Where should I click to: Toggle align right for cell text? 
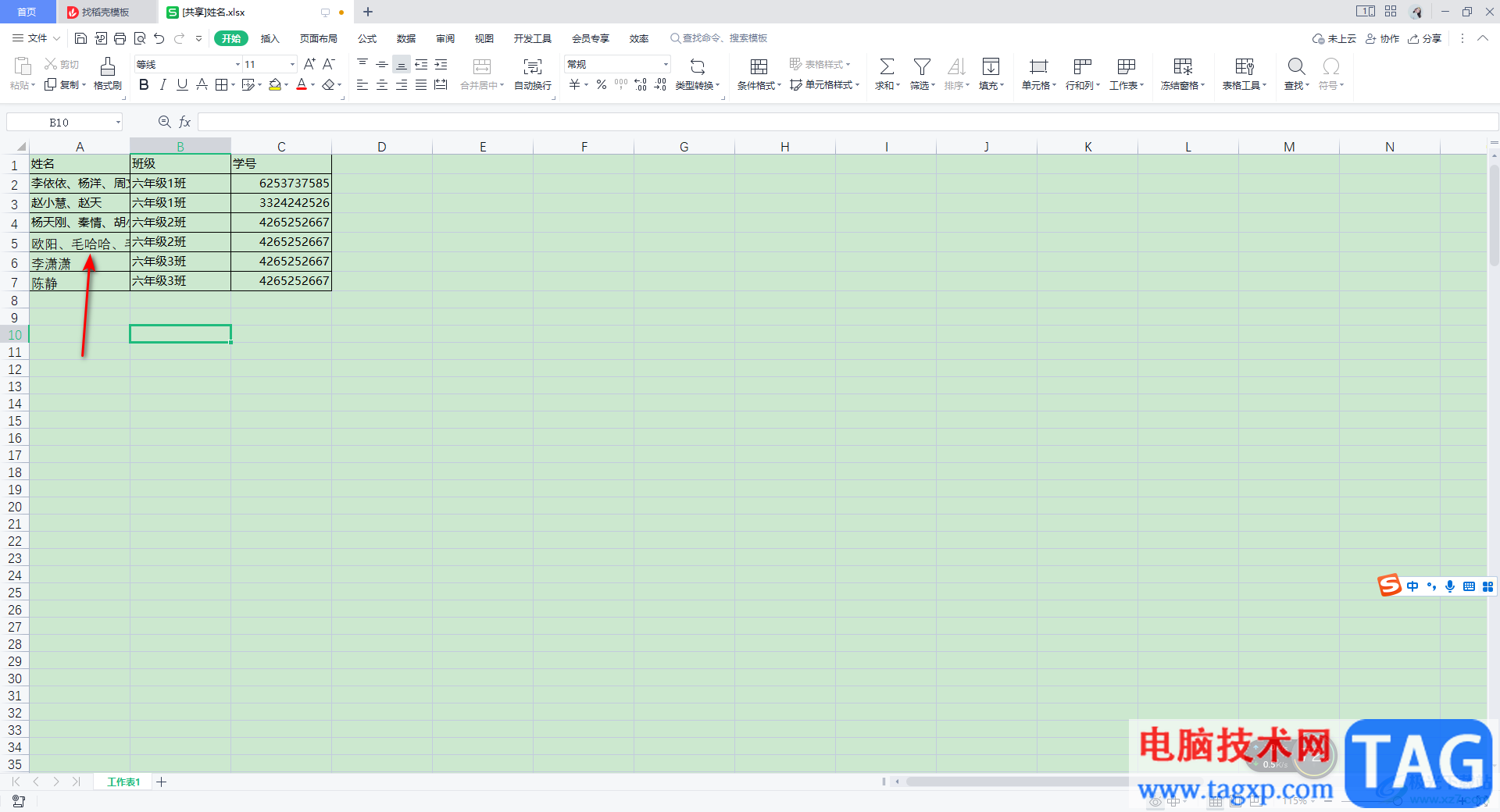[x=402, y=84]
